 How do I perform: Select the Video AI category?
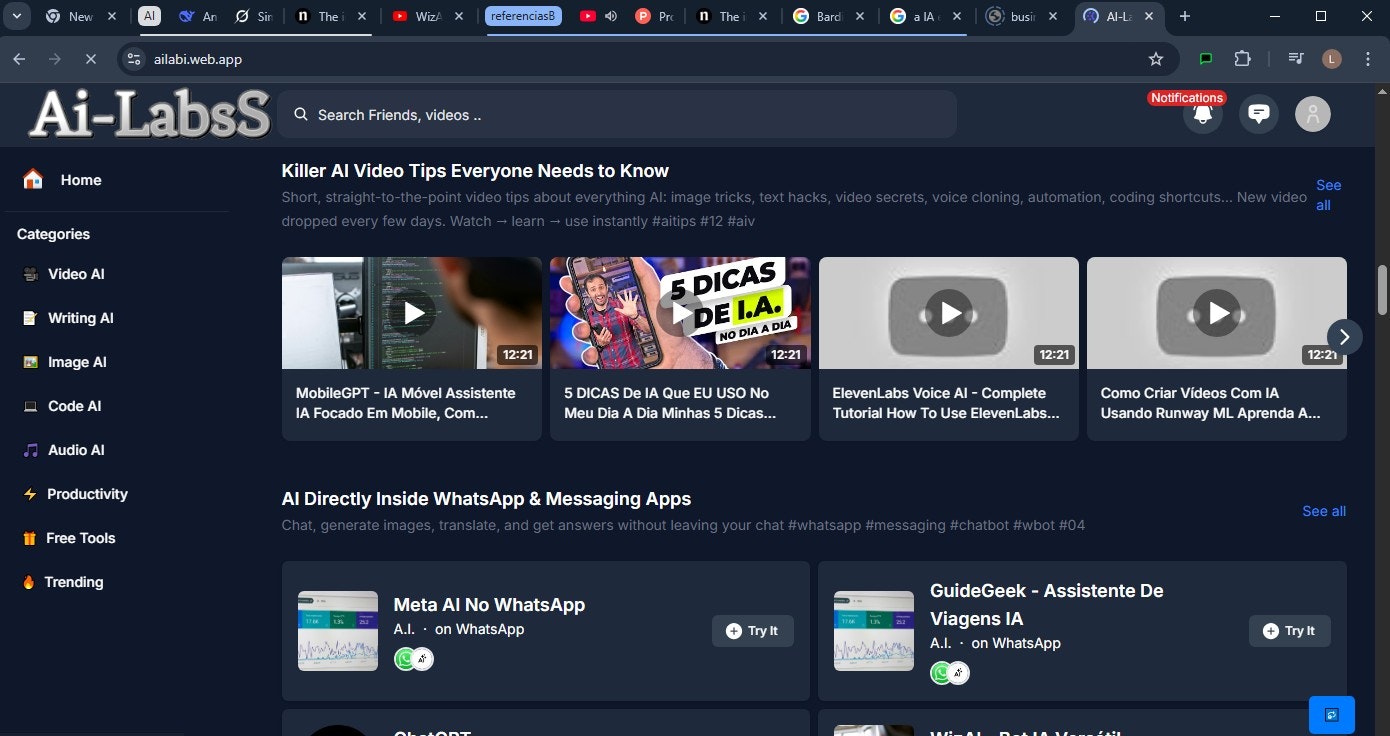64,274
